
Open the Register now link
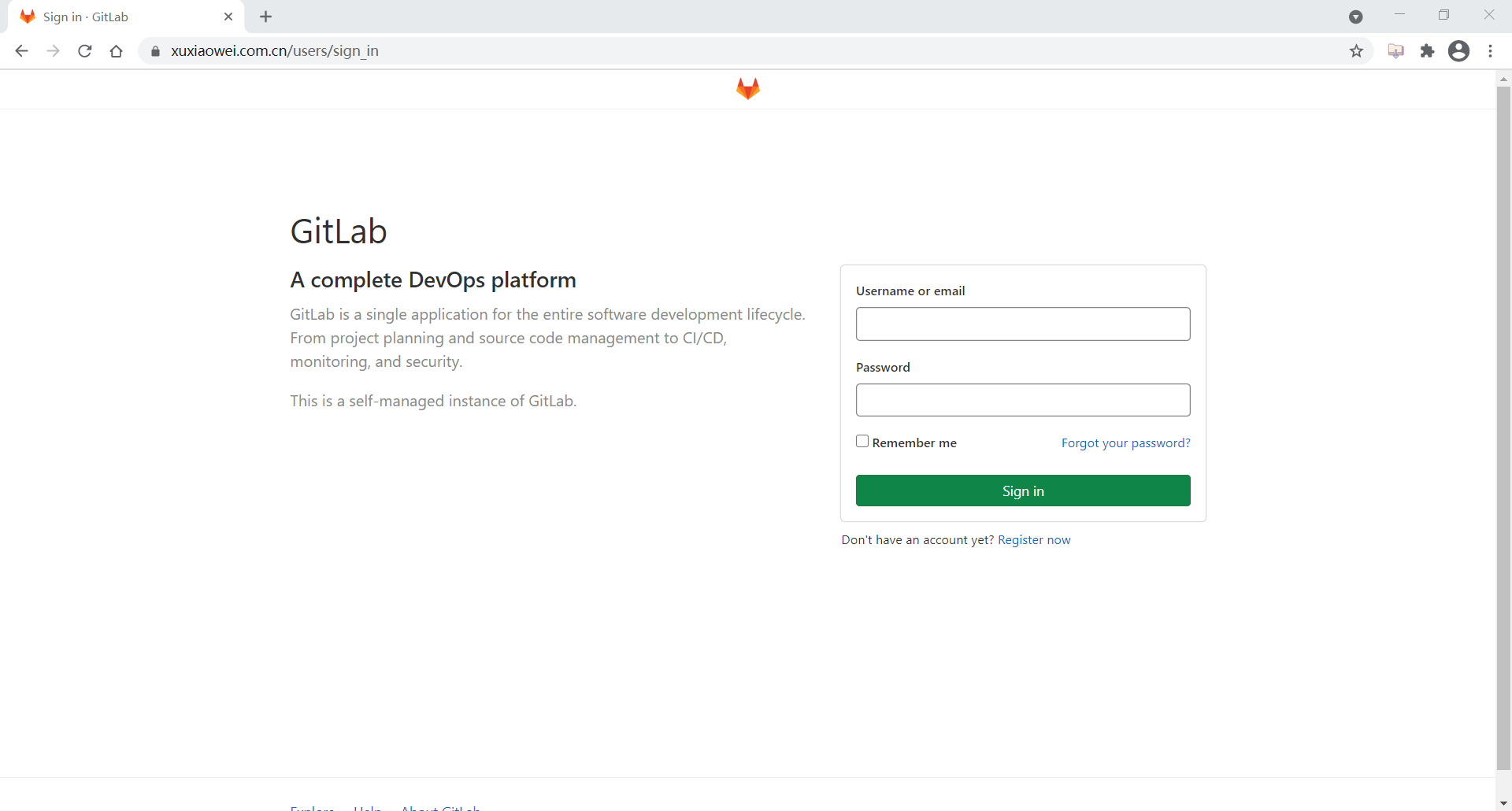coord(1034,539)
